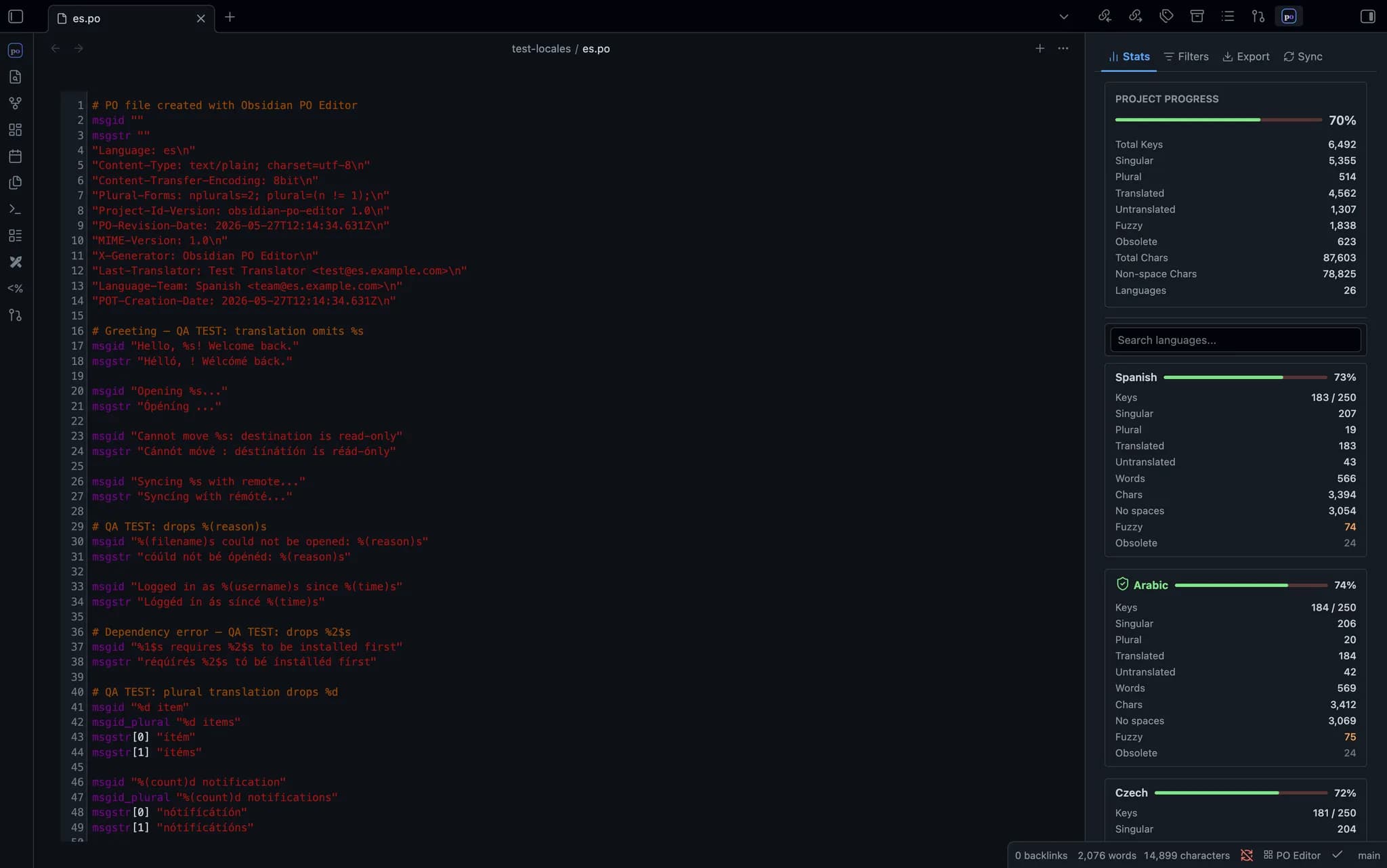Open the Git view icon in right sidebar tabs
1387x868 pixels.
(1258, 16)
